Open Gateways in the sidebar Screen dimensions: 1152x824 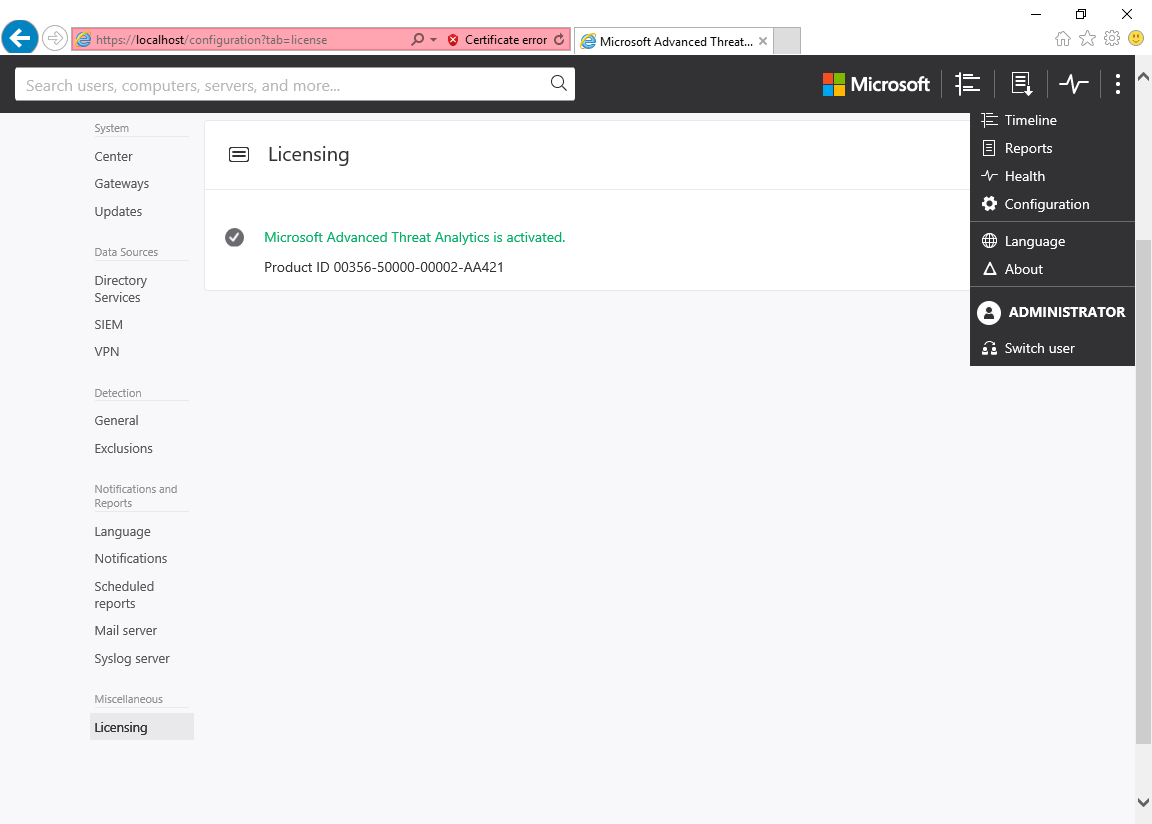121,184
